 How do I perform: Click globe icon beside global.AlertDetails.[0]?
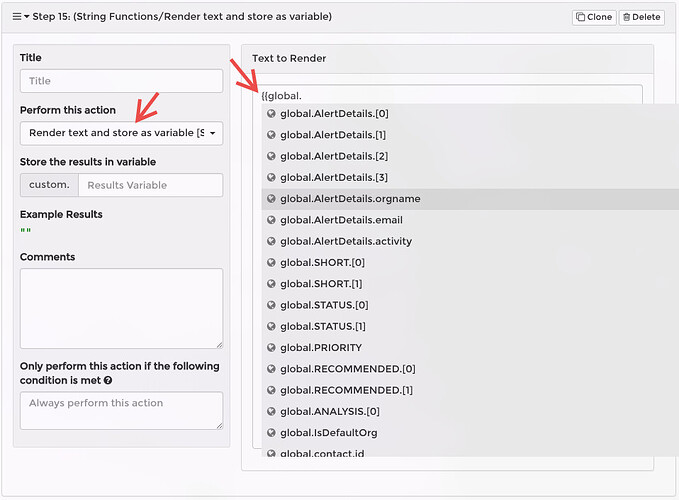pos(271,114)
